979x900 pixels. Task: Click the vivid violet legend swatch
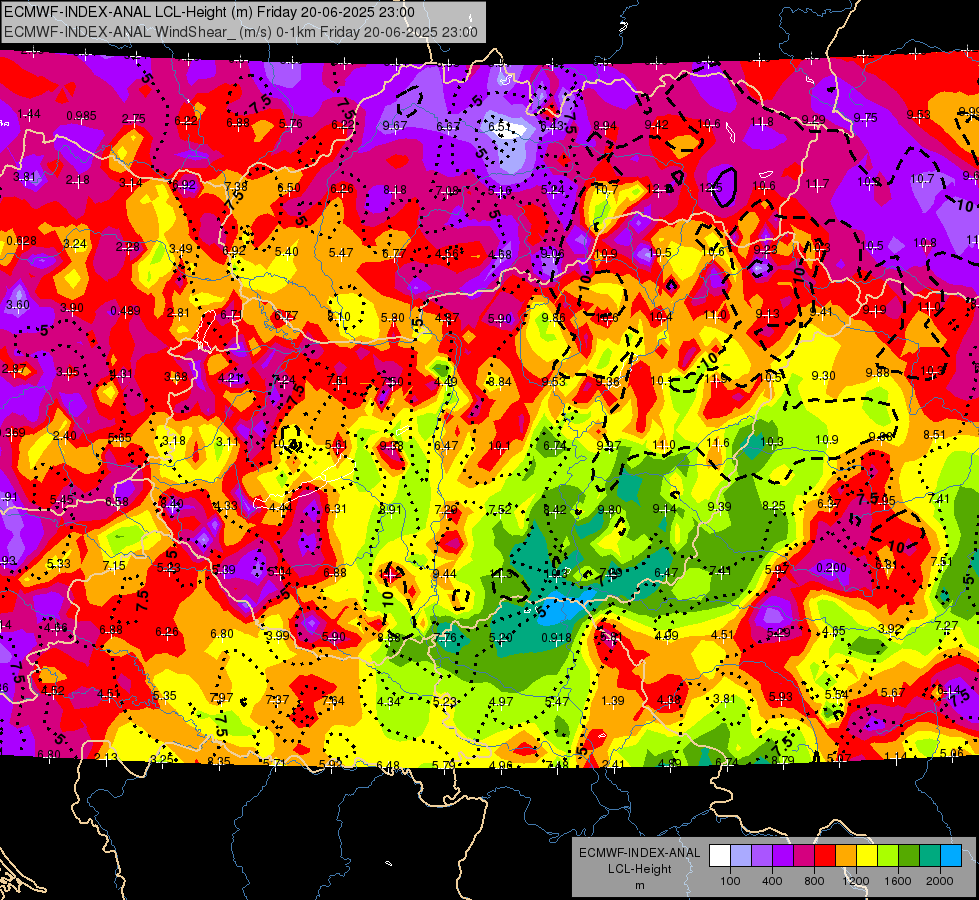(x=783, y=856)
